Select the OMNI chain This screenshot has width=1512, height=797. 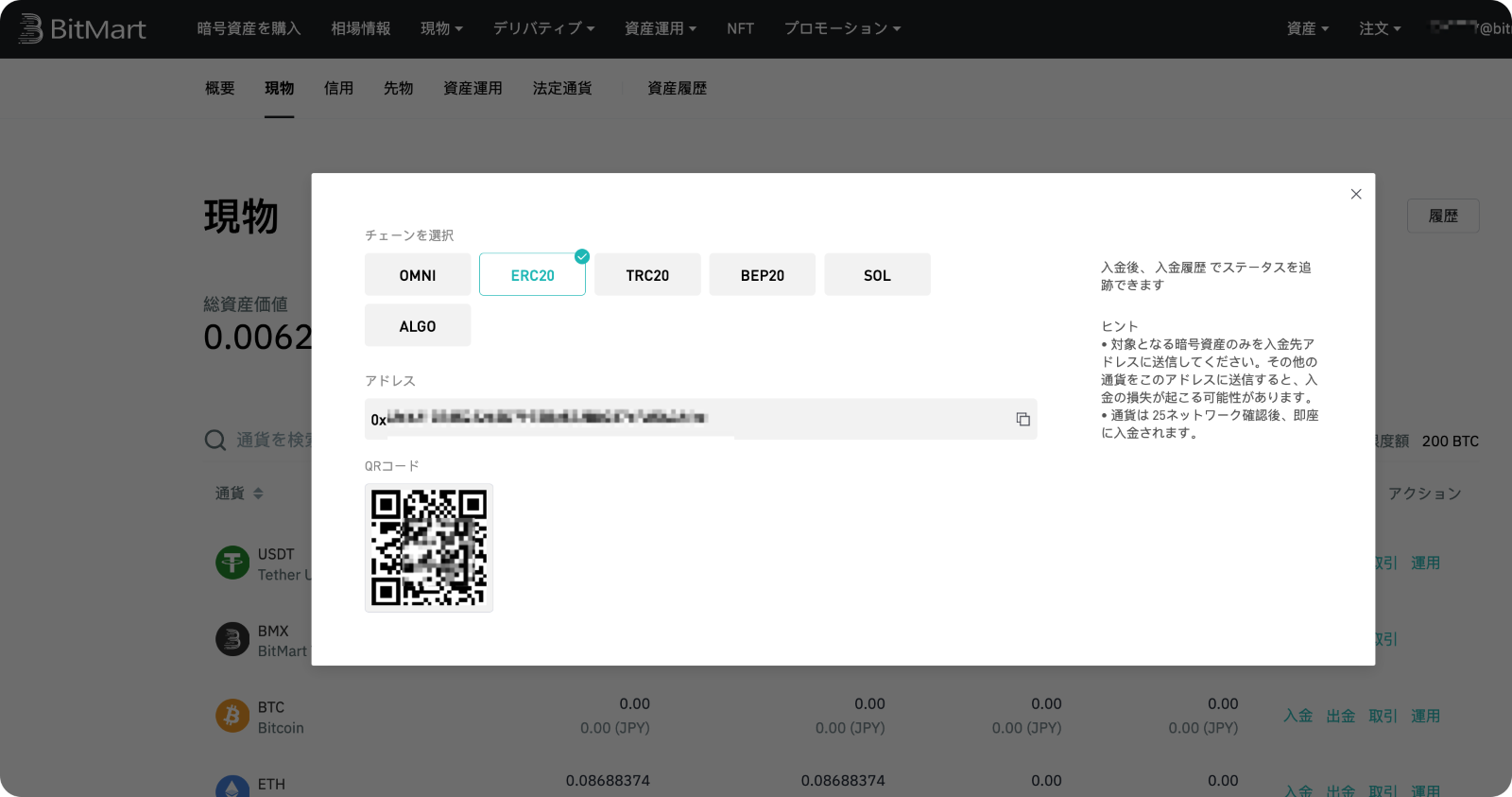pyautogui.click(x=418, y=275)
